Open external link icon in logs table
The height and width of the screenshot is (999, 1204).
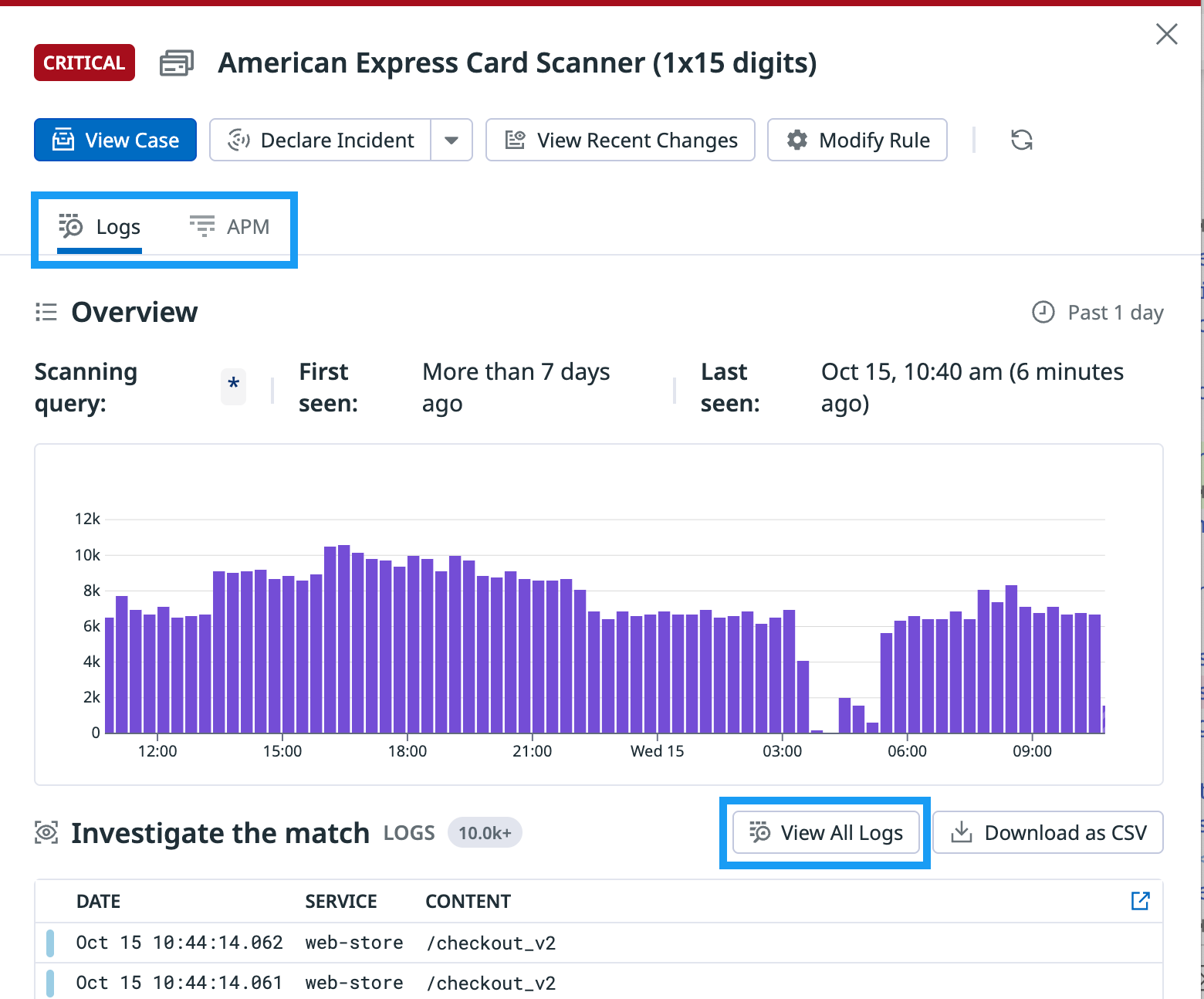pyautogui.click(x=1140, y=900)
